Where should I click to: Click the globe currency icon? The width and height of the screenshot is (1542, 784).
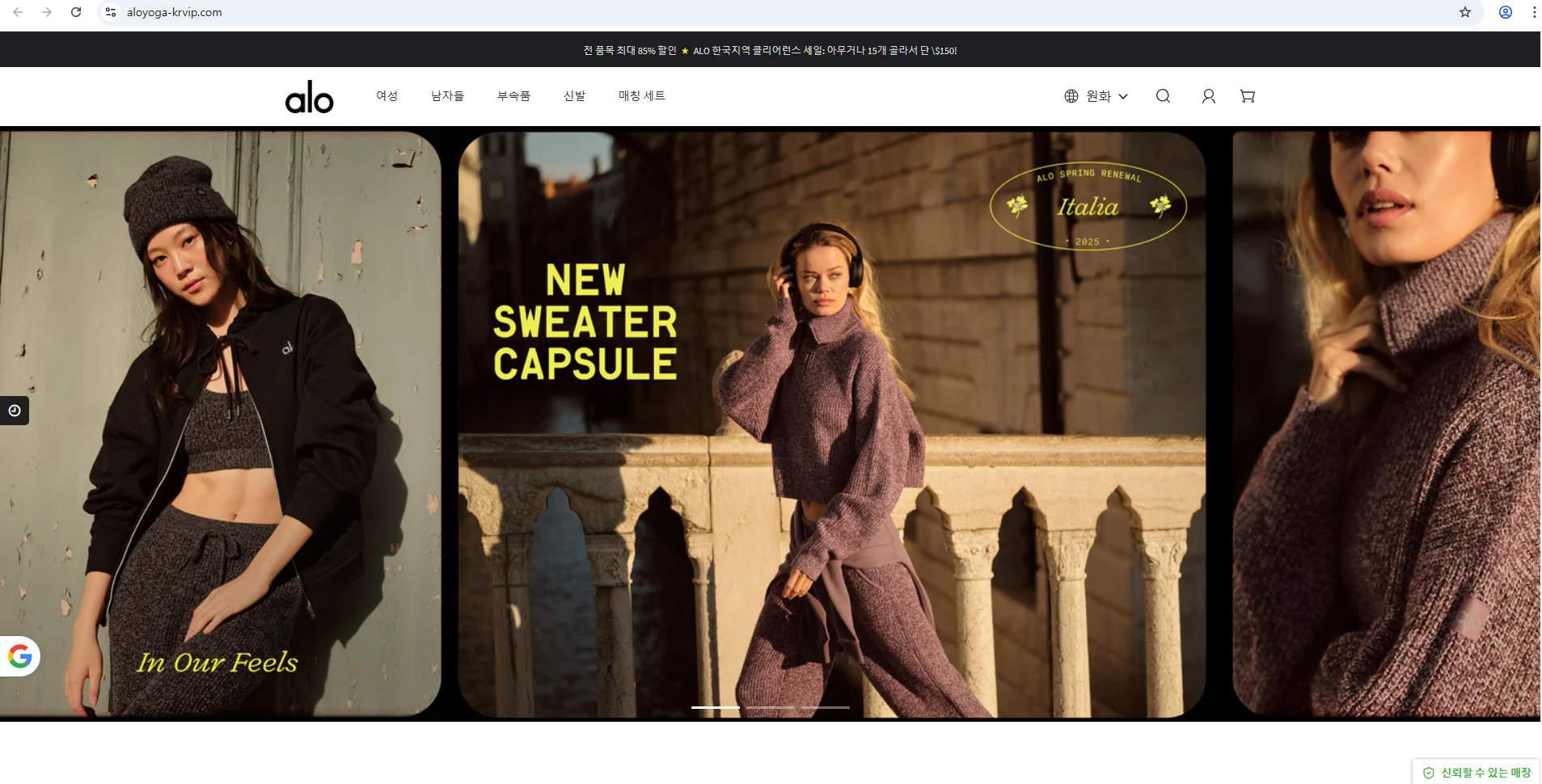click(x=1071, y=96)
